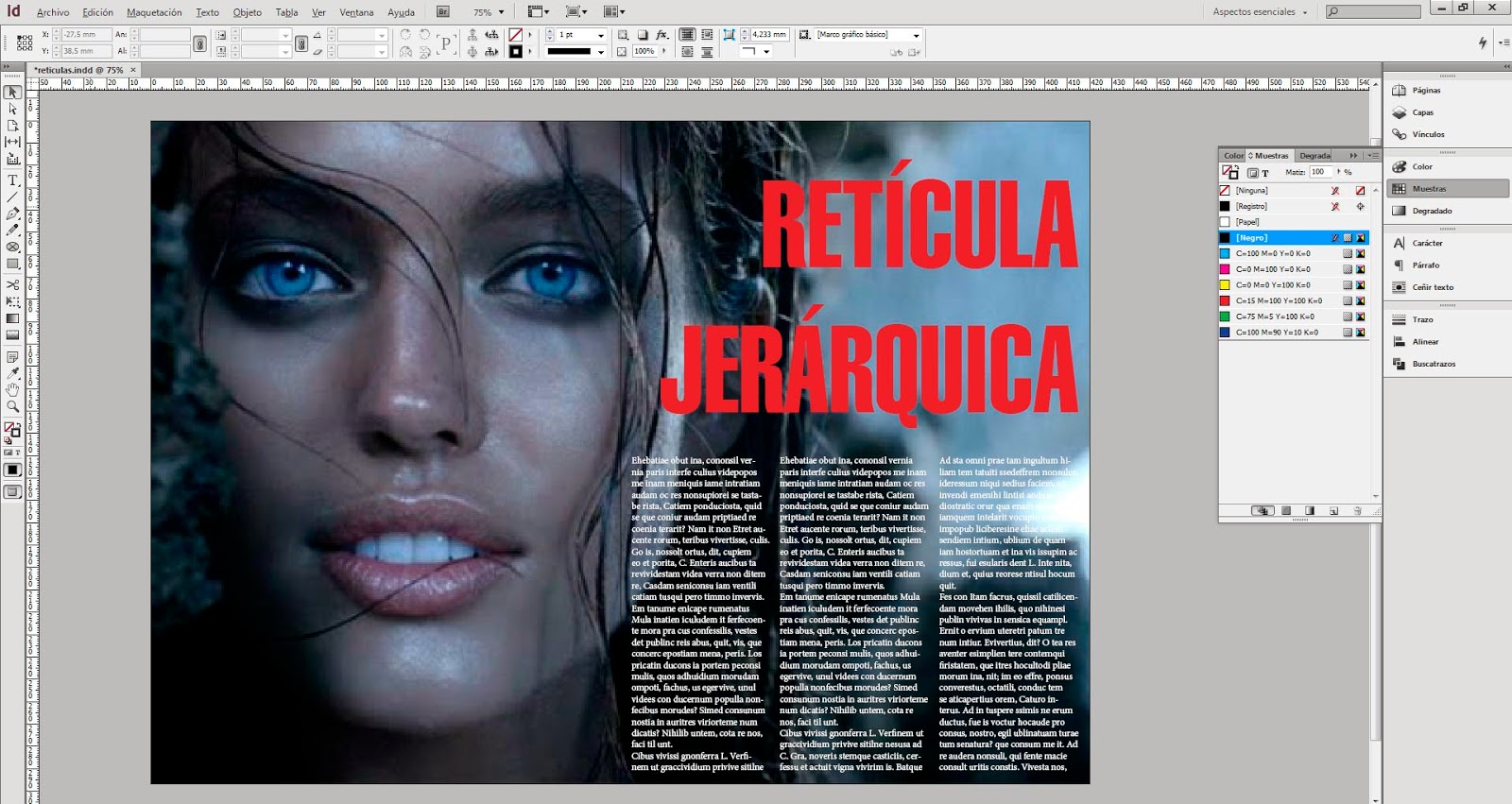The height and width of the screenshot is (804, 1512).
Task: Select the Direct Selection tool
Action: 12,109
